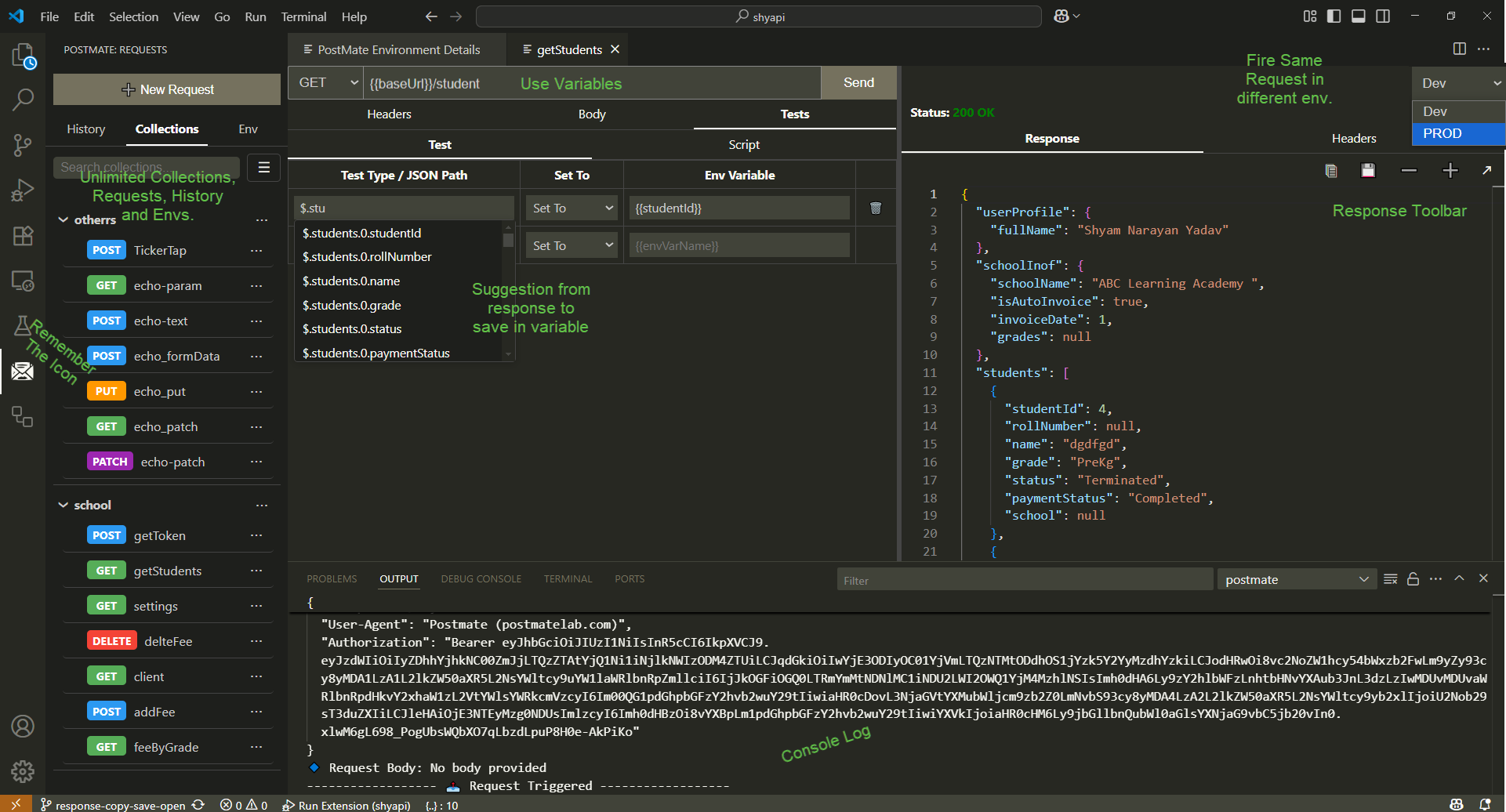Open Manage gear in activity bar
This screenshot has height=812, width=1506.
point(23,771)
